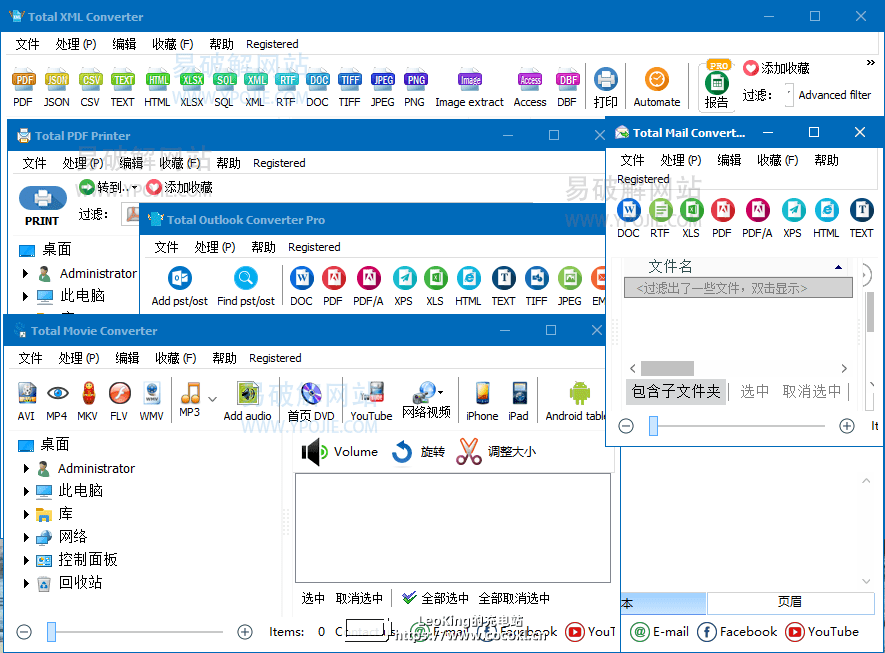
Task: Expand 库 node in Movie Converter tree
Action: point(26,514)
